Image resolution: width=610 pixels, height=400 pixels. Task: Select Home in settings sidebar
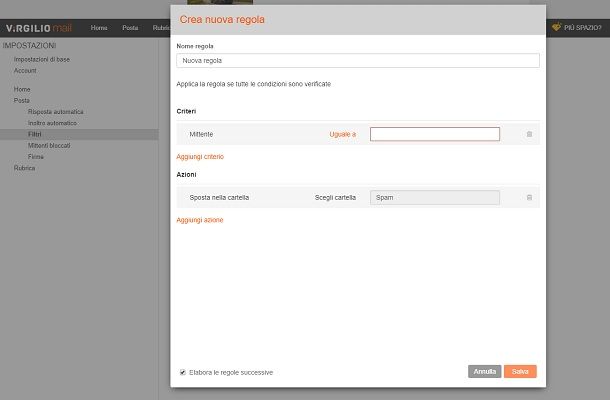click(x=22, y=89)
